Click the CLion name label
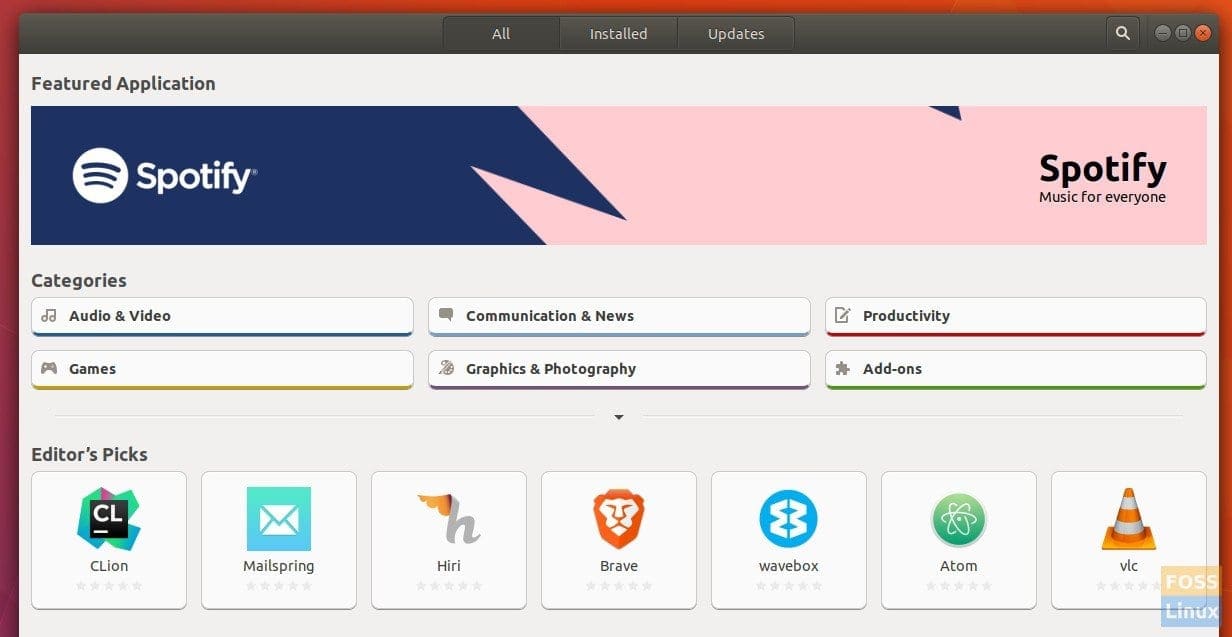Screen dimensions: 1232x637 pyautogui.click(x=109, y=566)
